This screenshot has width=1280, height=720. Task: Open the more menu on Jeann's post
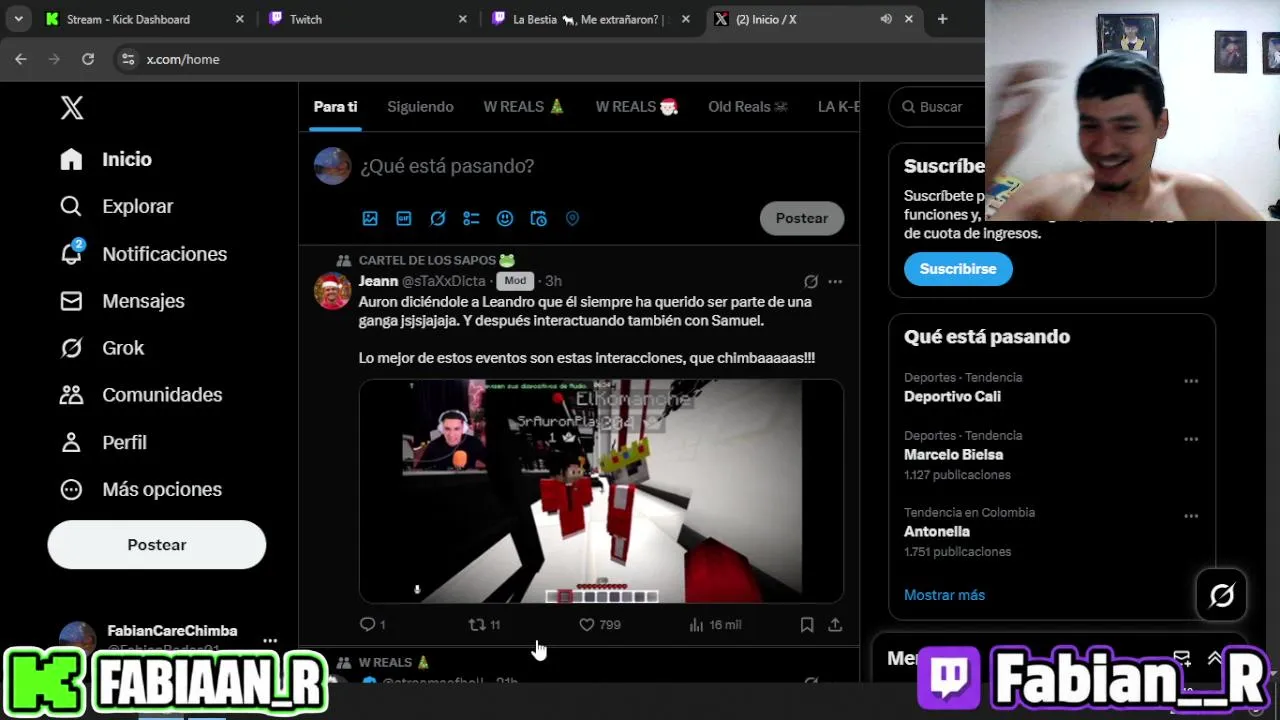coord(835,281)
